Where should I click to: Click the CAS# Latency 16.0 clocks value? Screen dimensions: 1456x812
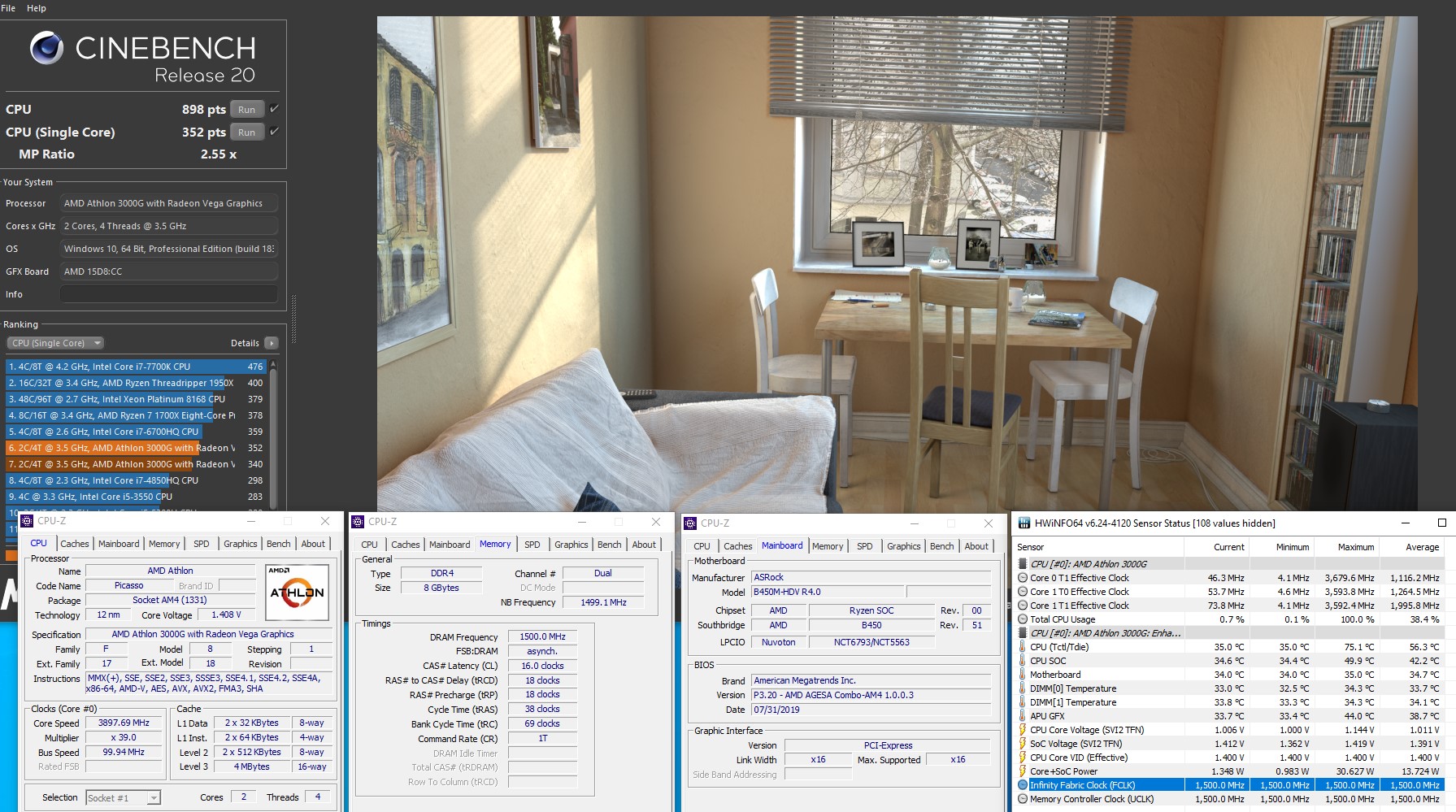(542, 666)
